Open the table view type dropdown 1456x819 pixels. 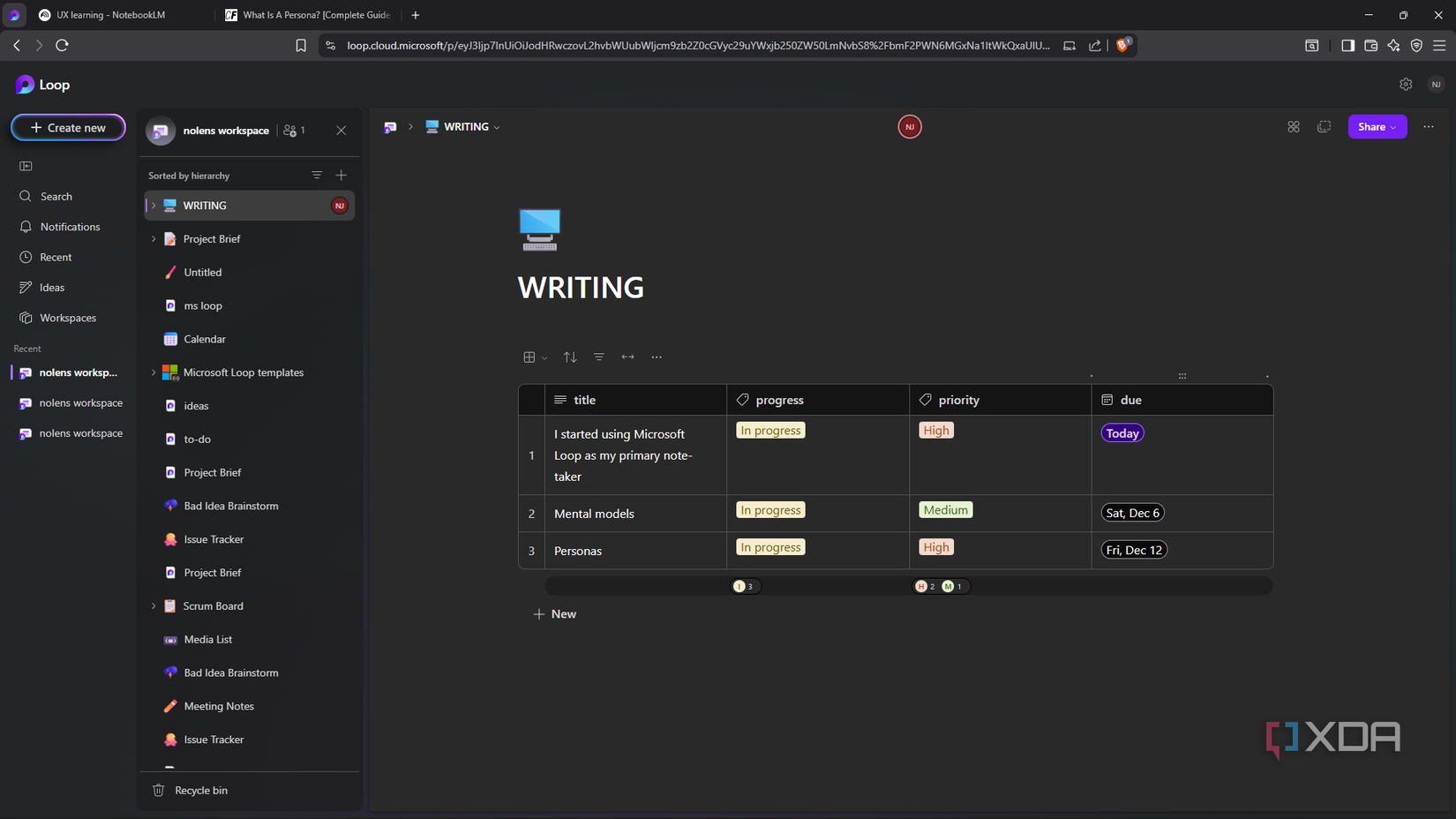coord(543,357)
